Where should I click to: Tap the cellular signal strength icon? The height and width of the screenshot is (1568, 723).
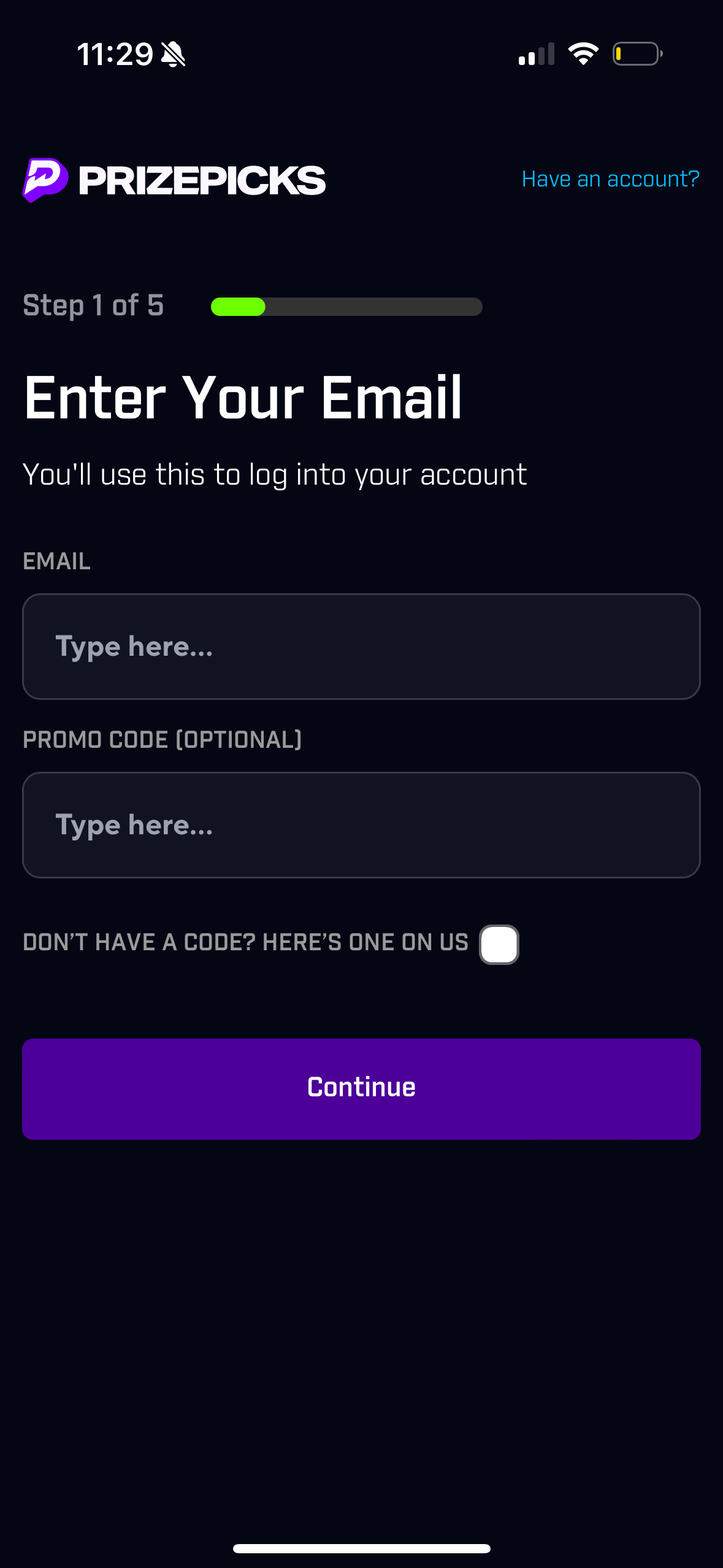(536, 55)
